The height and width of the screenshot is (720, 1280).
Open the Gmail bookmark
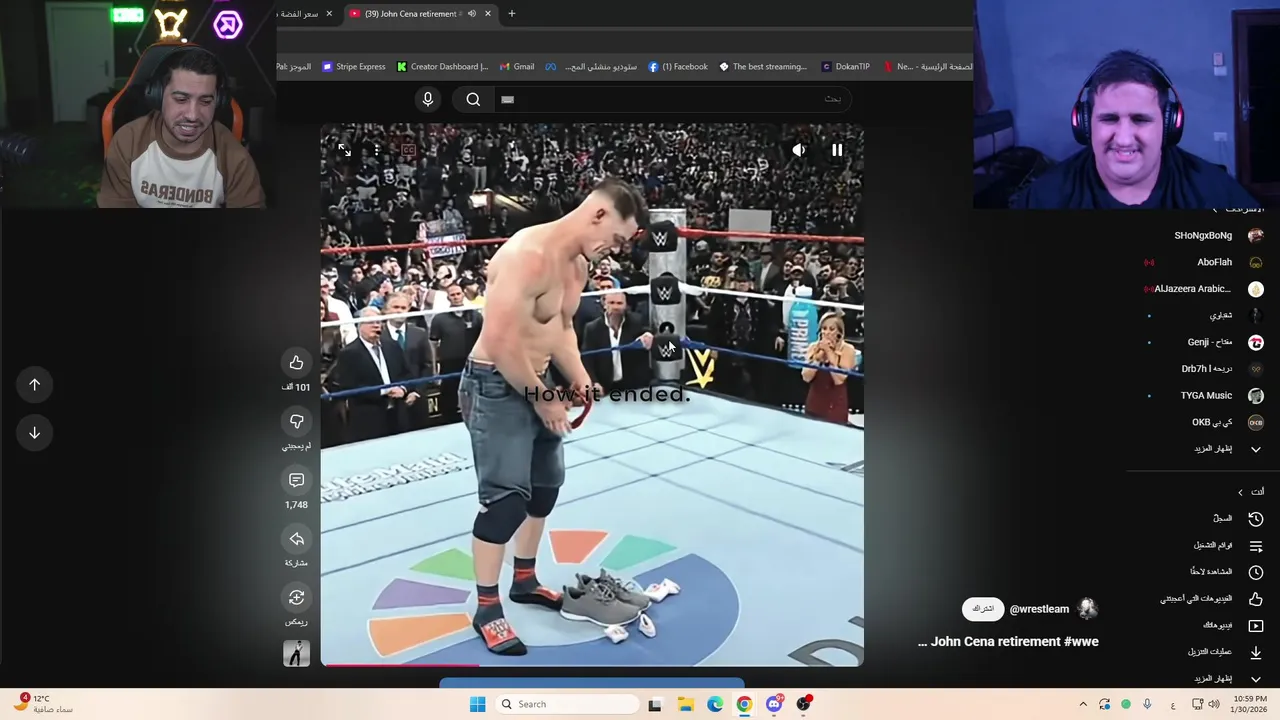pyautogui.click(x=517, y=67)
